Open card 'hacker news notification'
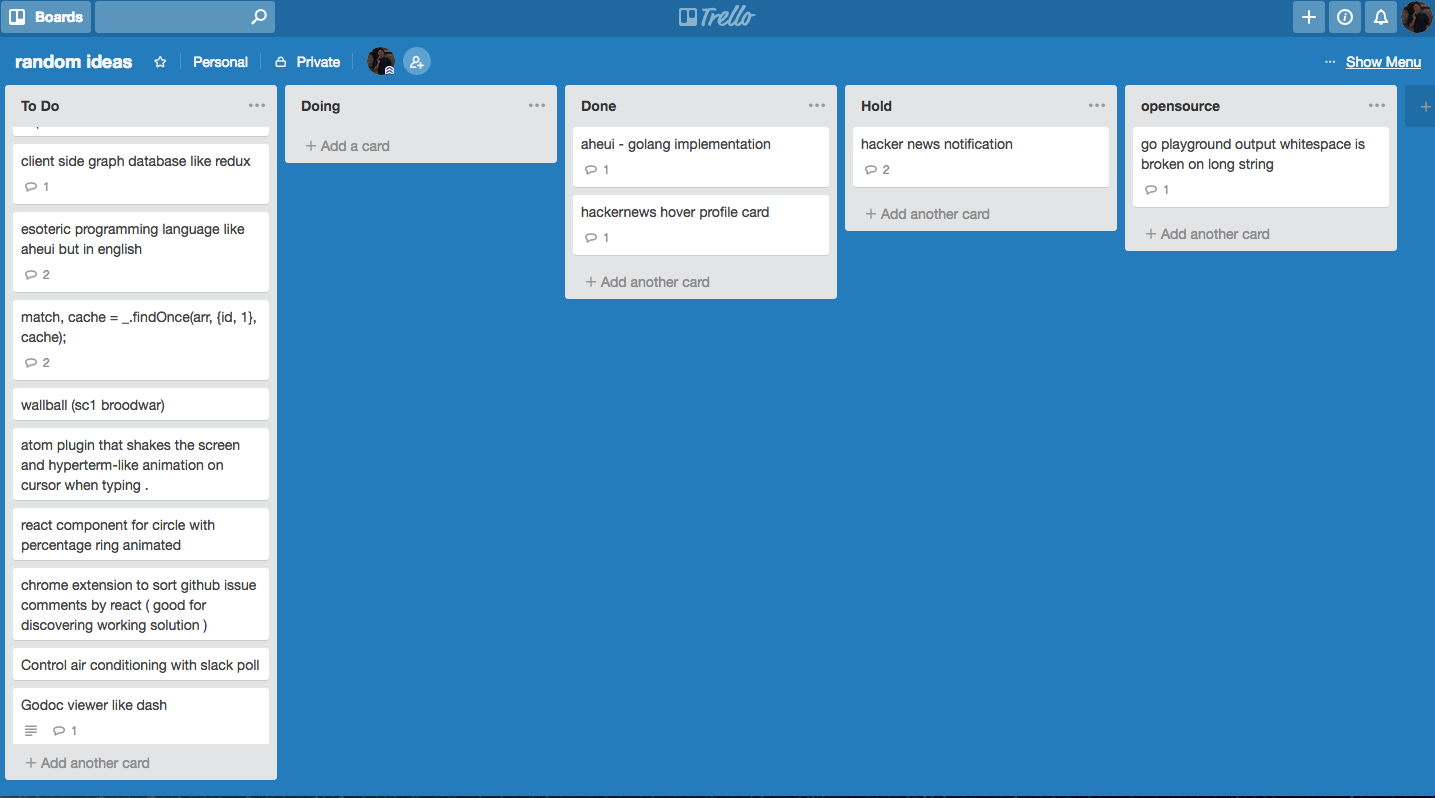This screenshot has width=1435, height=798. [981, 157]
